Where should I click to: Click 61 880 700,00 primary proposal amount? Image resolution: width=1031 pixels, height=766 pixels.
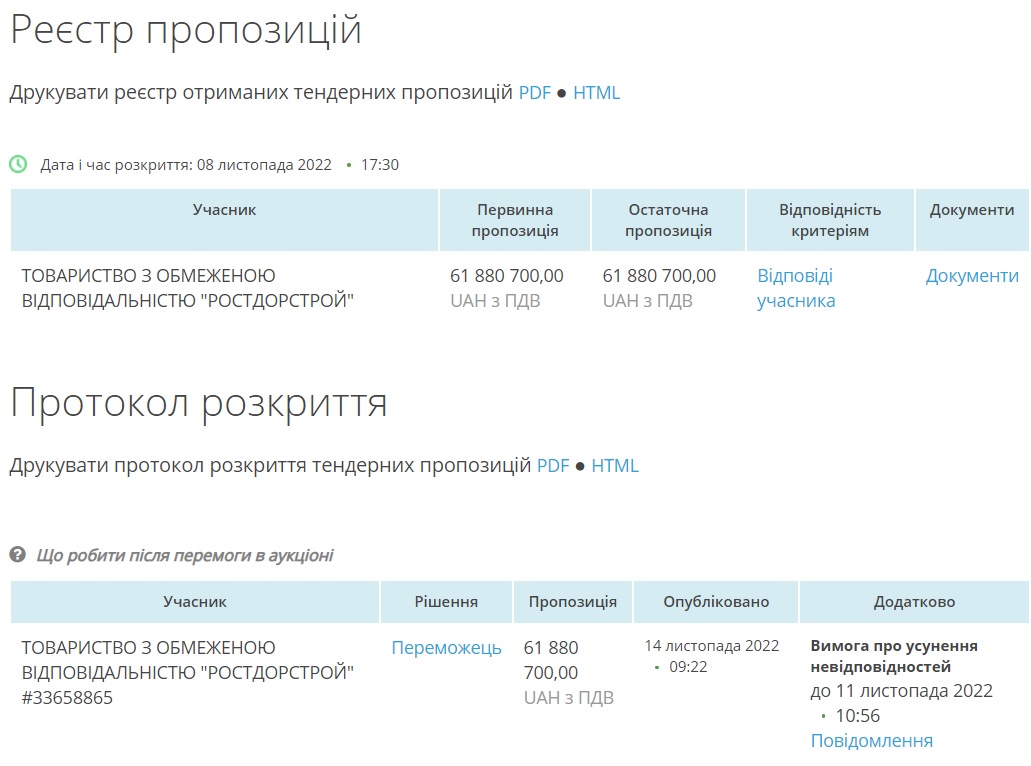pyautogui.click(x=506, y=276)
